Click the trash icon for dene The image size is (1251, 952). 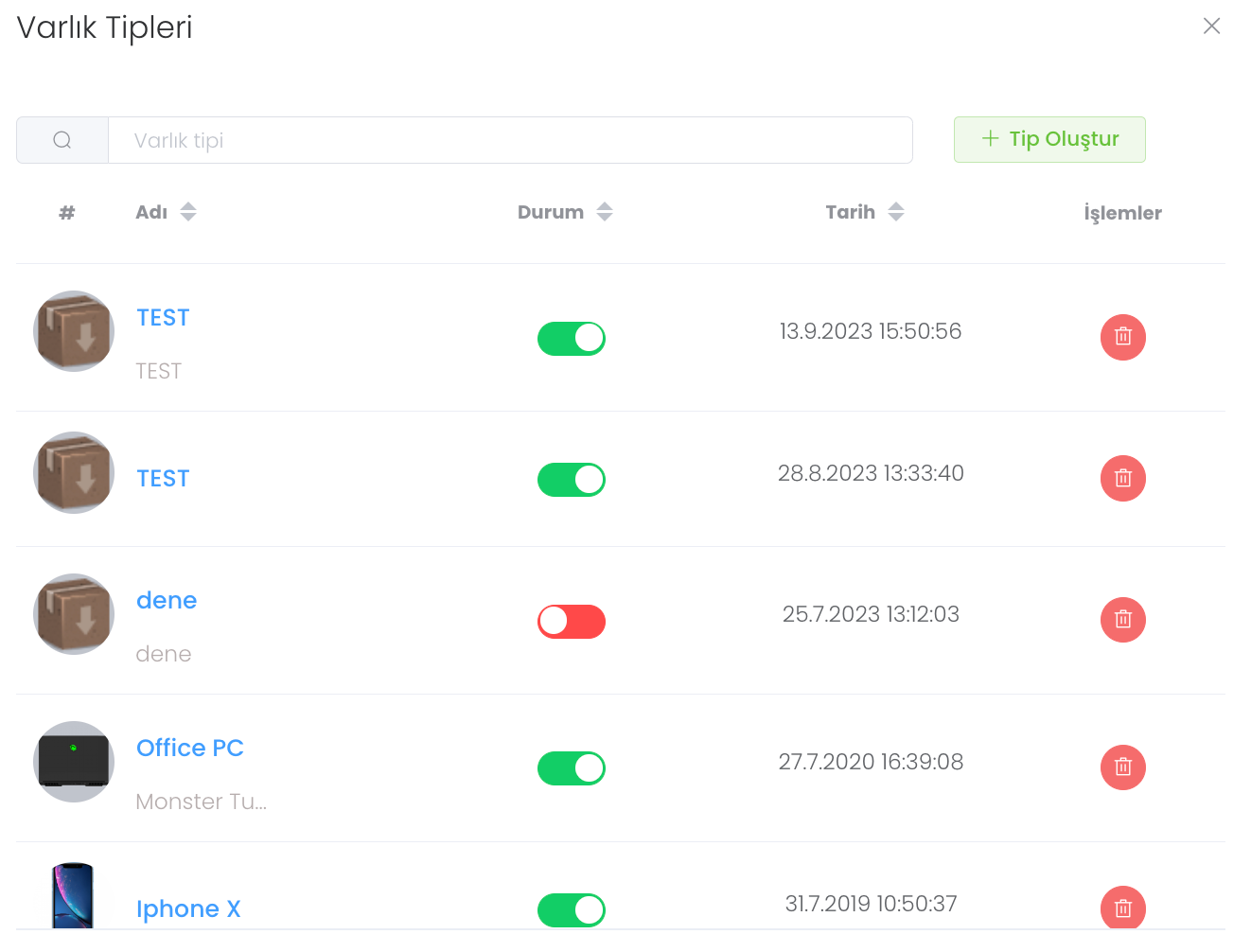point(1122,620)
